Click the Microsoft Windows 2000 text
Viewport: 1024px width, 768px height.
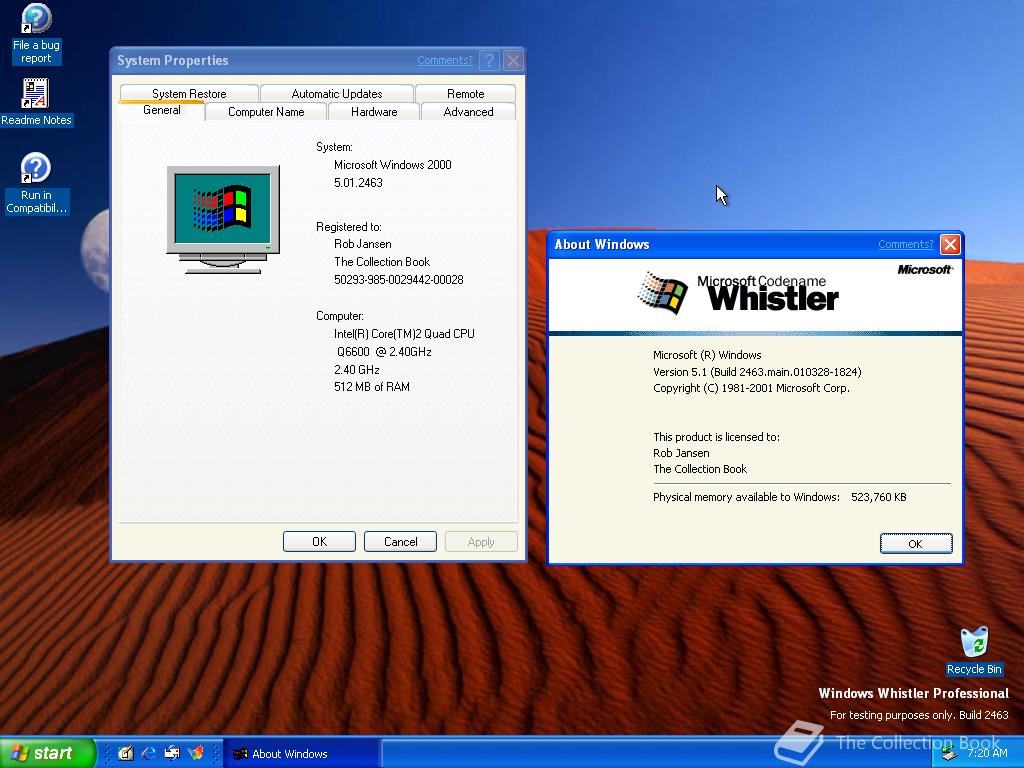coord(392,165)
